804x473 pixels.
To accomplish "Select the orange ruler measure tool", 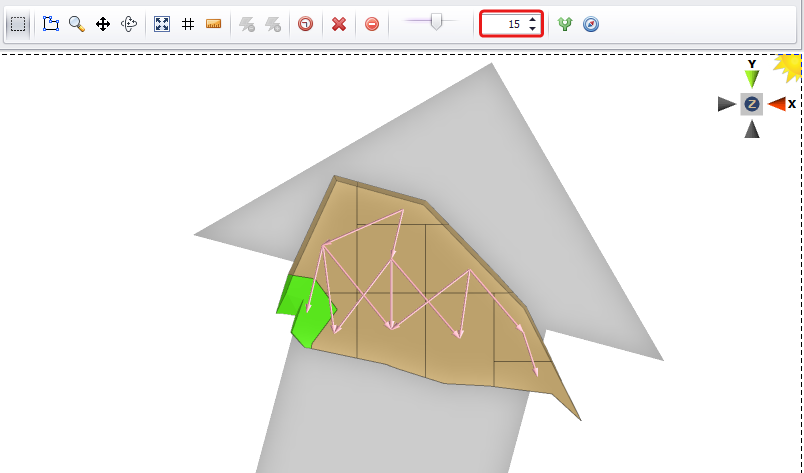I will 213,24.
